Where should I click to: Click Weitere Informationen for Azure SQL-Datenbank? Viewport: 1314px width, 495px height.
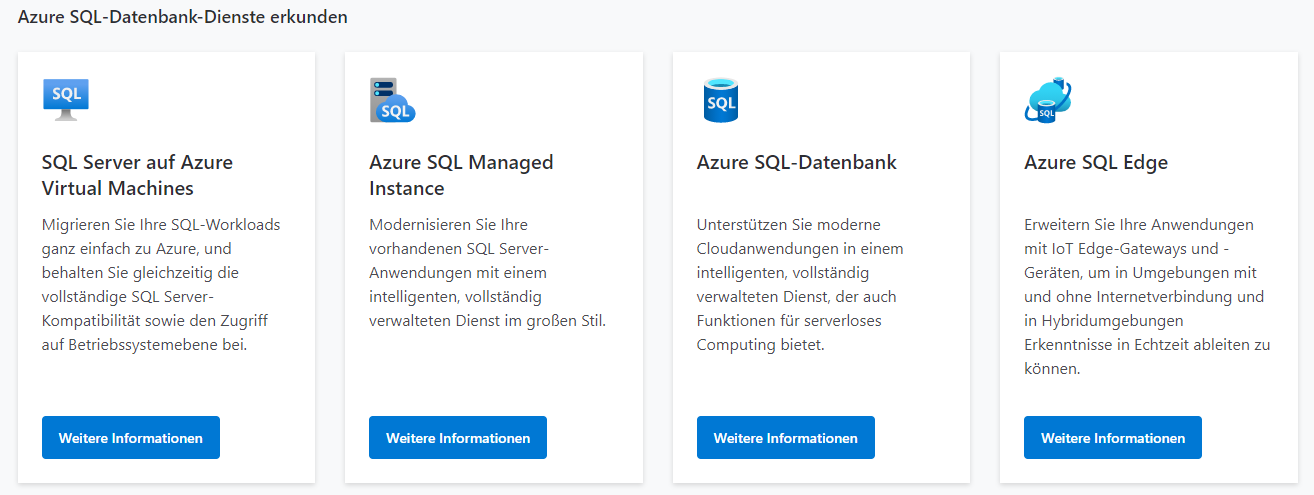click(x=785, y=438)
